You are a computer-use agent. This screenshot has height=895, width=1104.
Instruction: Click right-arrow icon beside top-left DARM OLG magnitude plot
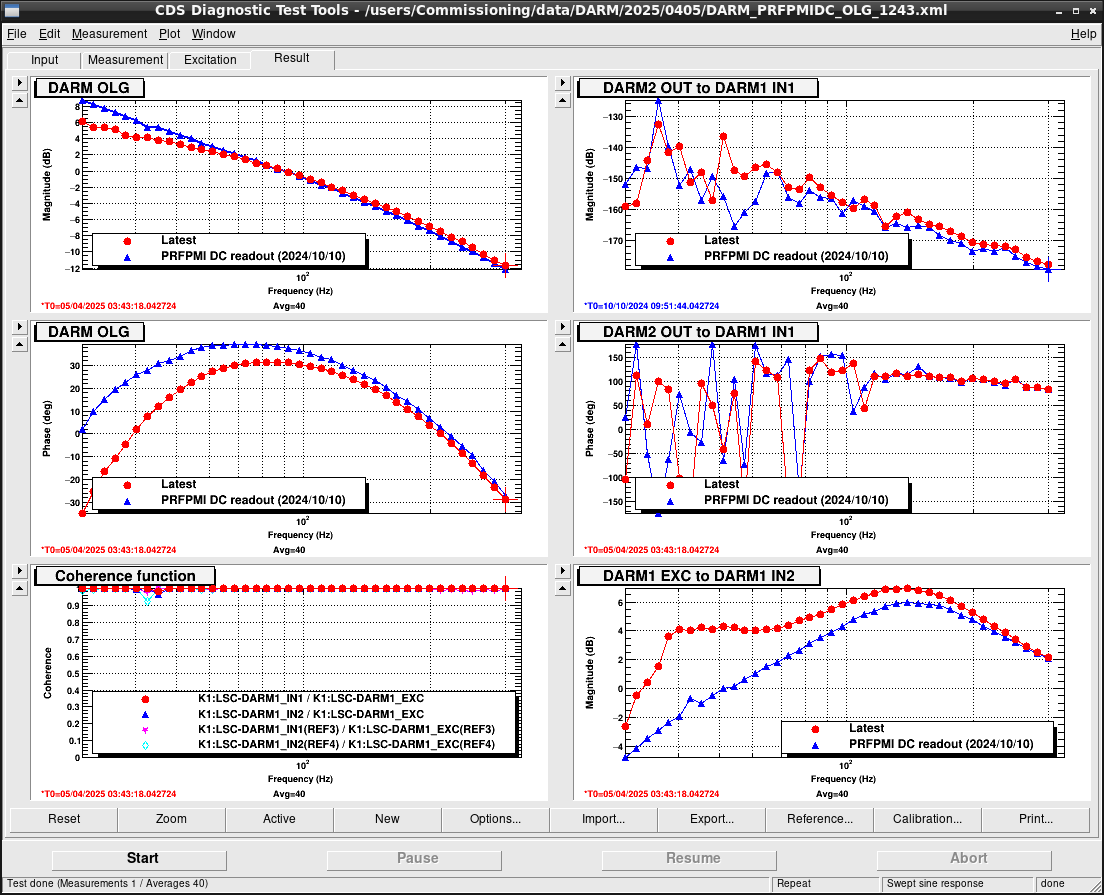pyautogui.click(x=20, y=83)
